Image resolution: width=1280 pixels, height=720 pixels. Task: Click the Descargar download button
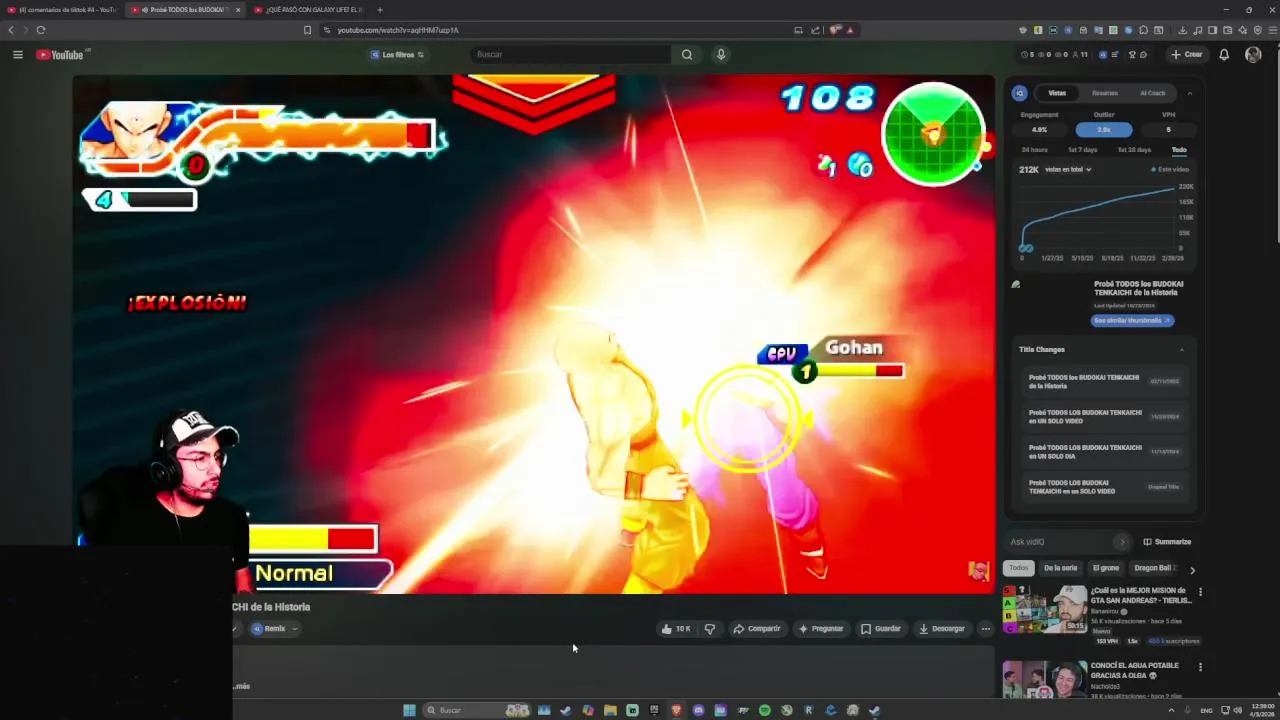pyautogui.click(x=942, y=629)
